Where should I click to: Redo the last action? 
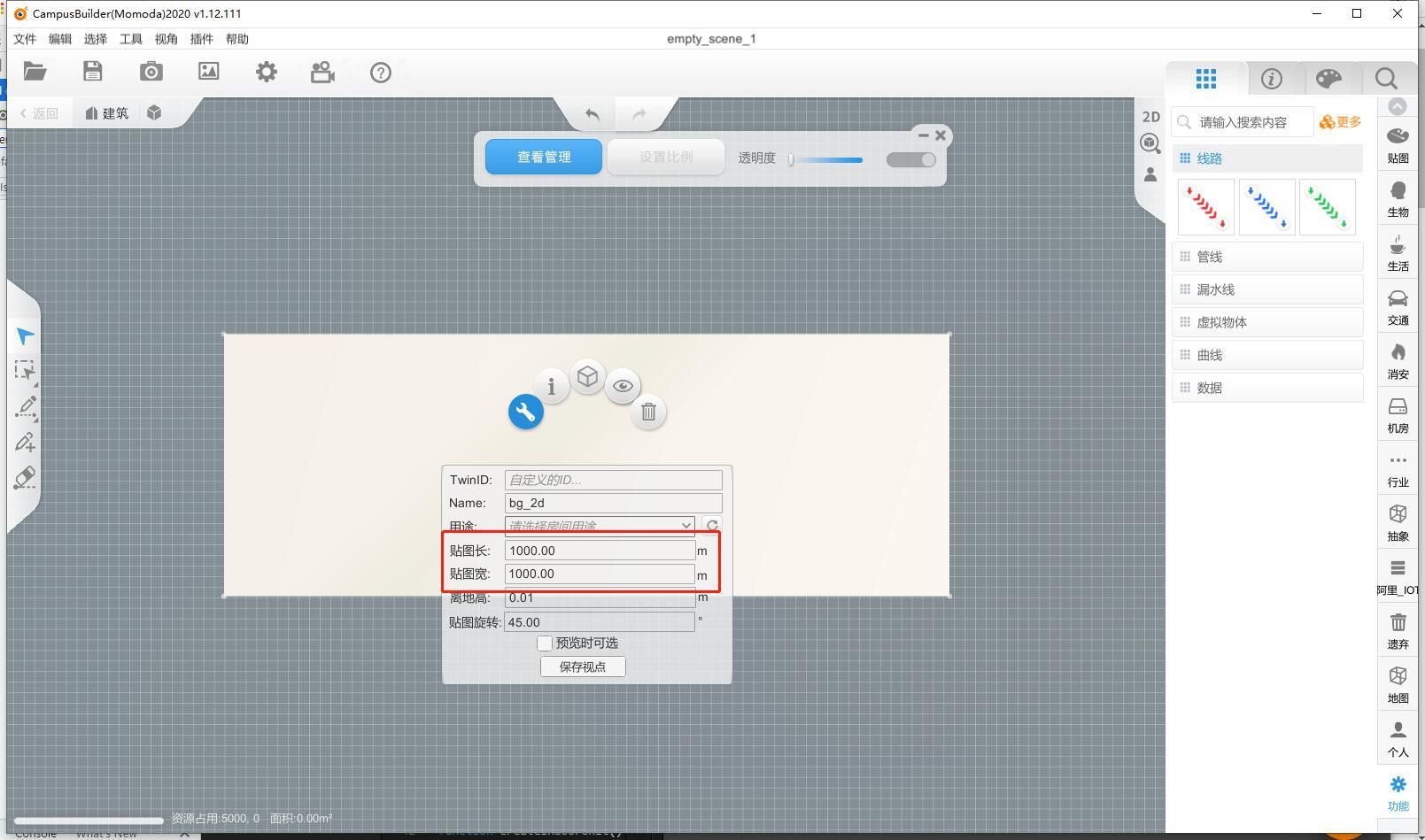pyautogui.click(x=639, y=113)
